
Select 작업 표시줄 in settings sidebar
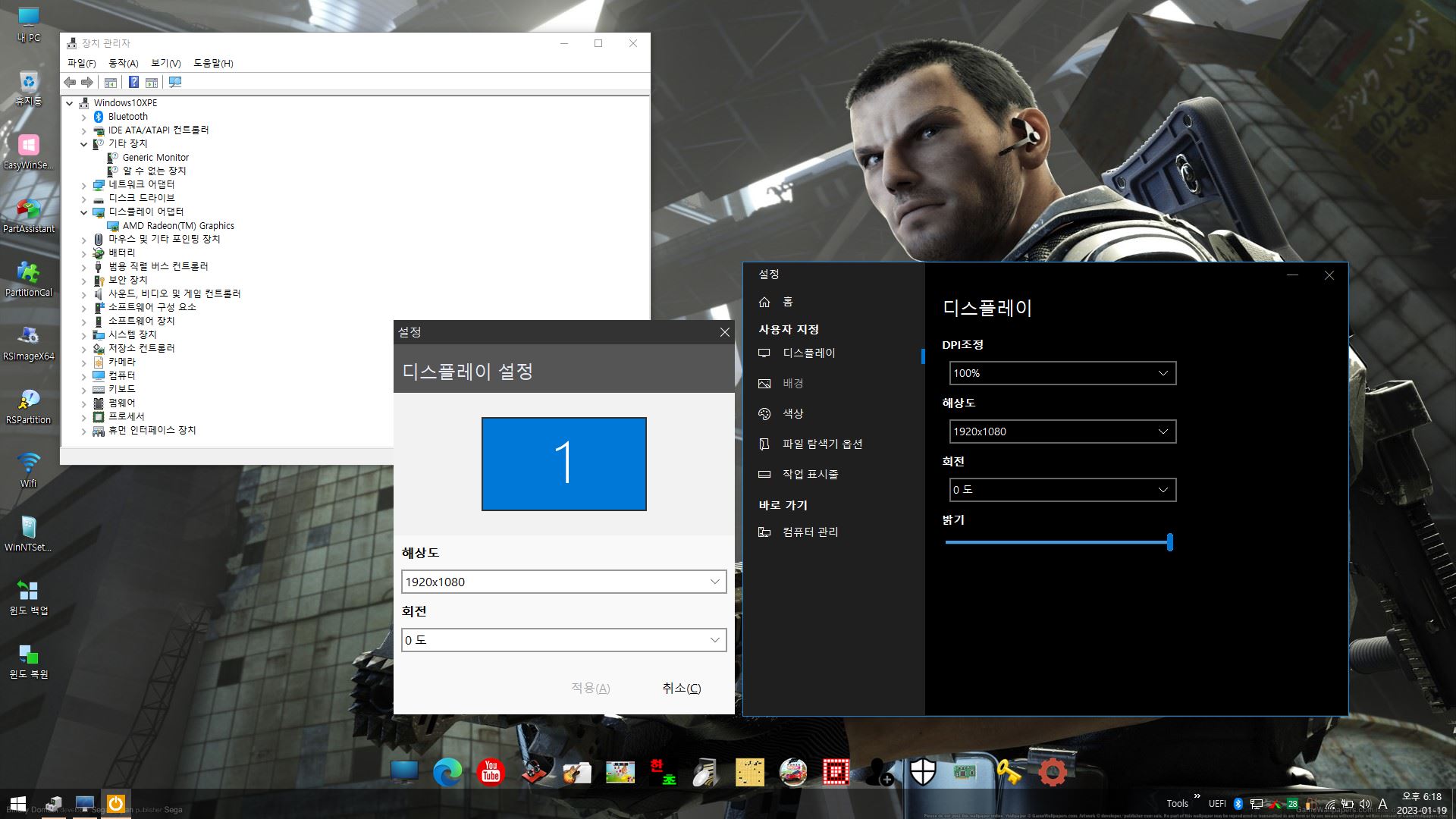click(834, 475)
